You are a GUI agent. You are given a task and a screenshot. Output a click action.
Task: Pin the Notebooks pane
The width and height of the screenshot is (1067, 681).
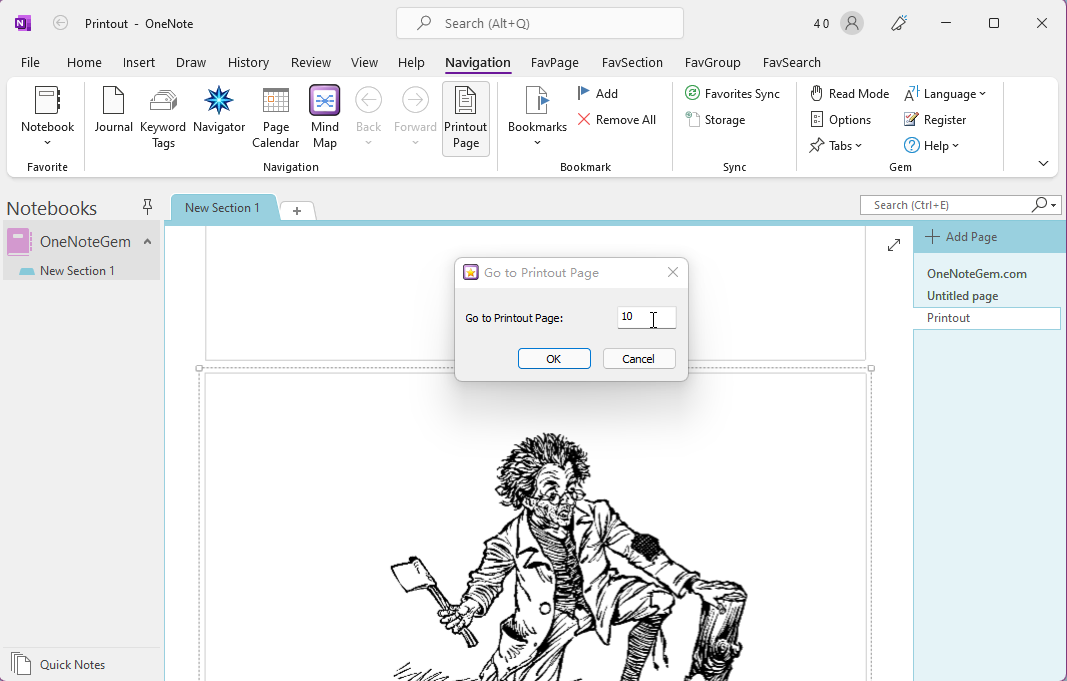(147, 206)
